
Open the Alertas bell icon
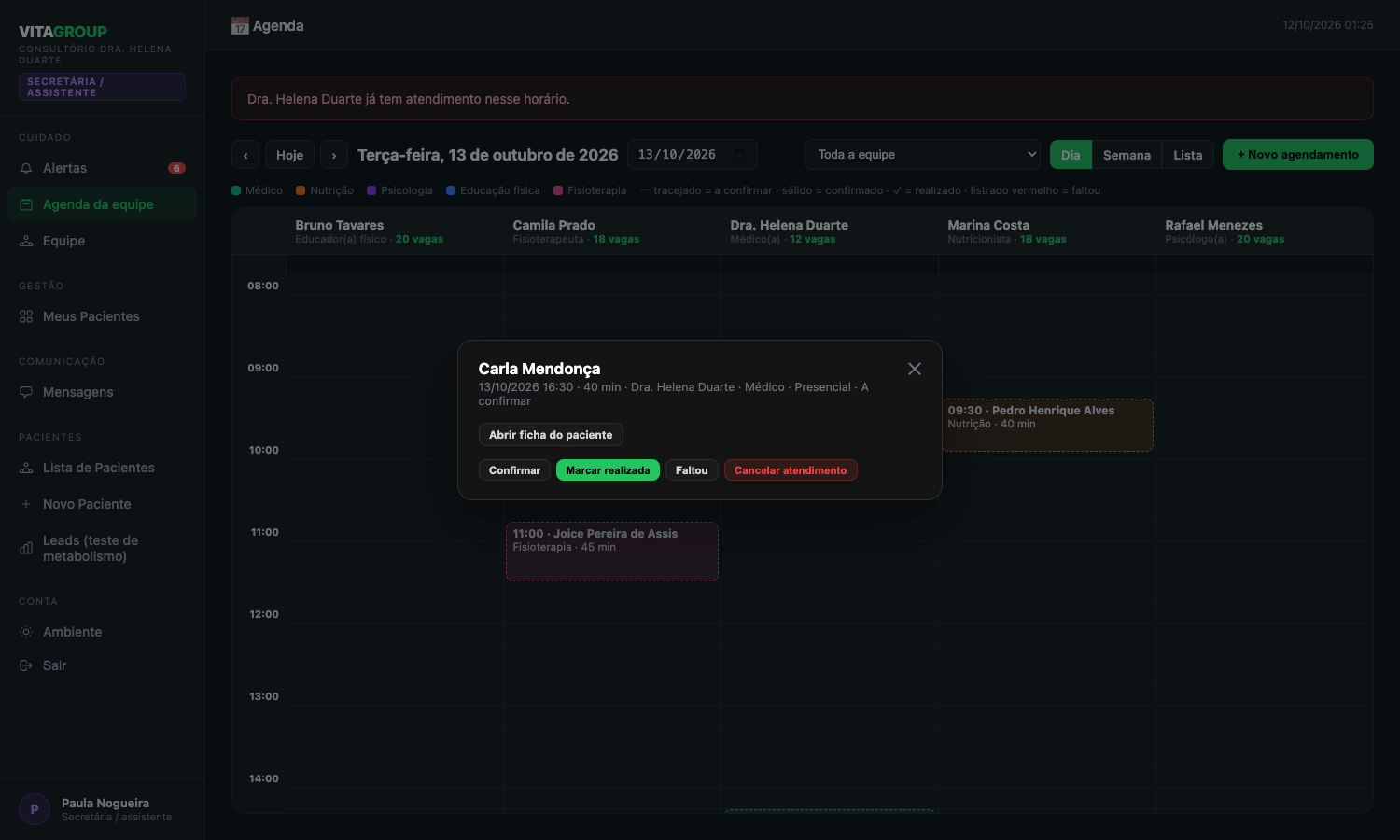point(26,169)
